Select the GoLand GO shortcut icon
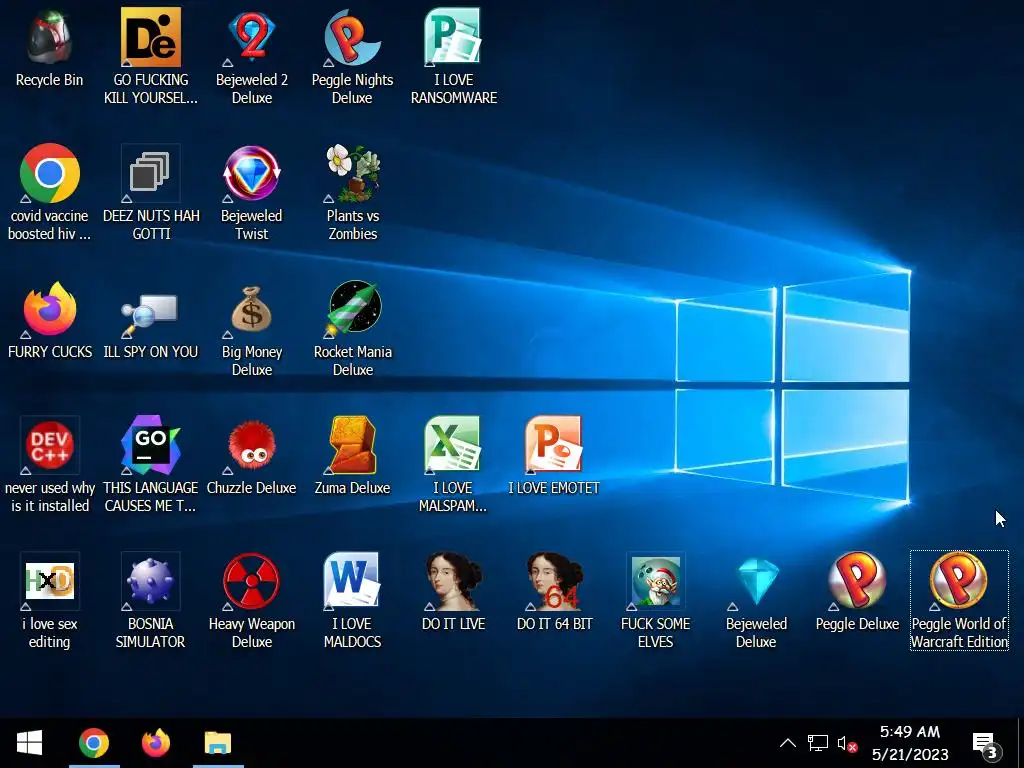Screen dimensions: 1024x768 click(x=151, y=445)
